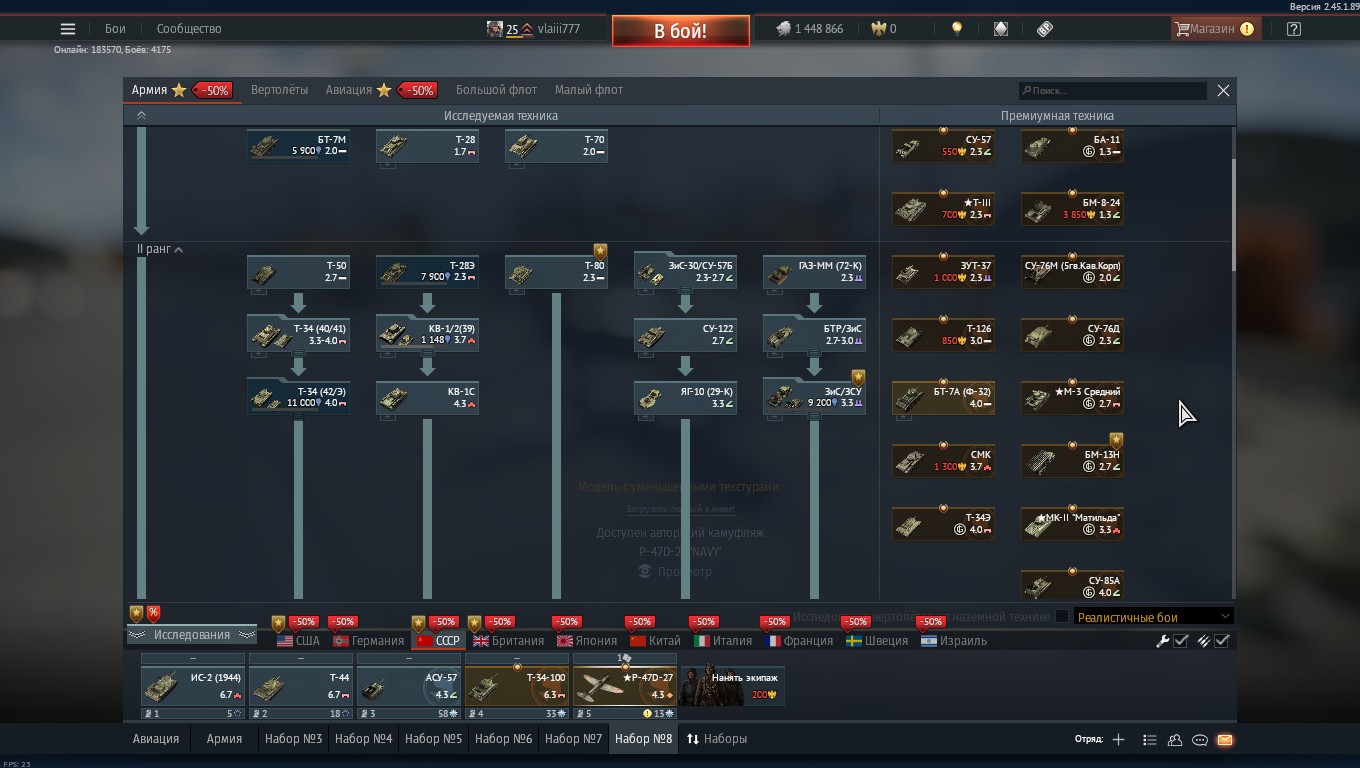The height and width of the screenshot is (768, 1360).
Task: Select the США nation tab
Action: coord(298,641)
